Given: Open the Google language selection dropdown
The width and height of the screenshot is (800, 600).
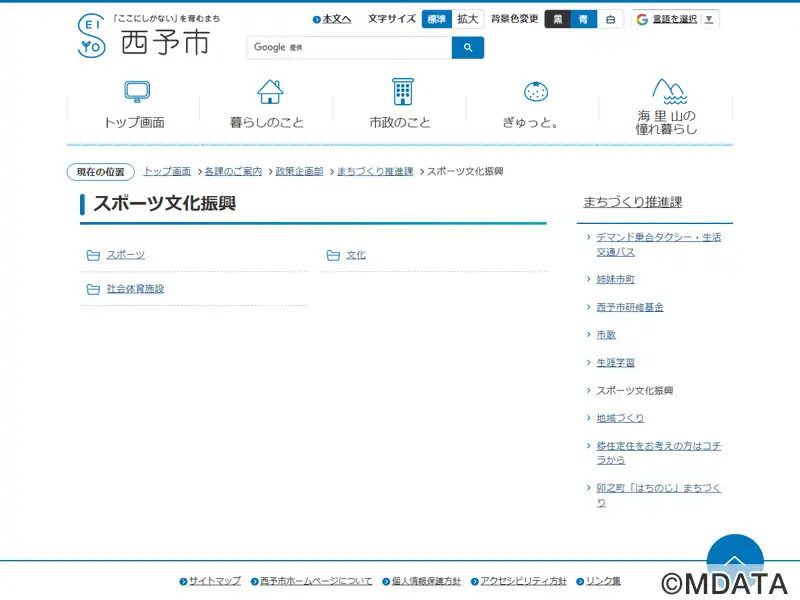Looking at the screenshot, I should point(676,19).
